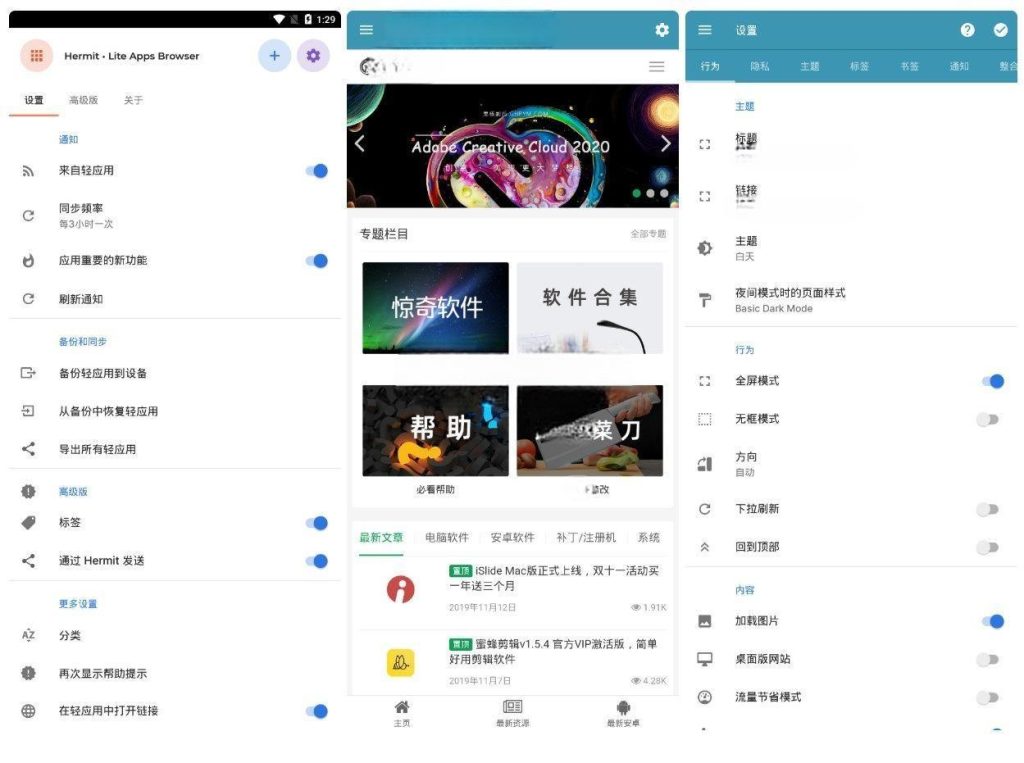Select the 隐私 settings tab
Image resolution: width=1024 pixels, height=763 pixels.
(x=760, y=66)
